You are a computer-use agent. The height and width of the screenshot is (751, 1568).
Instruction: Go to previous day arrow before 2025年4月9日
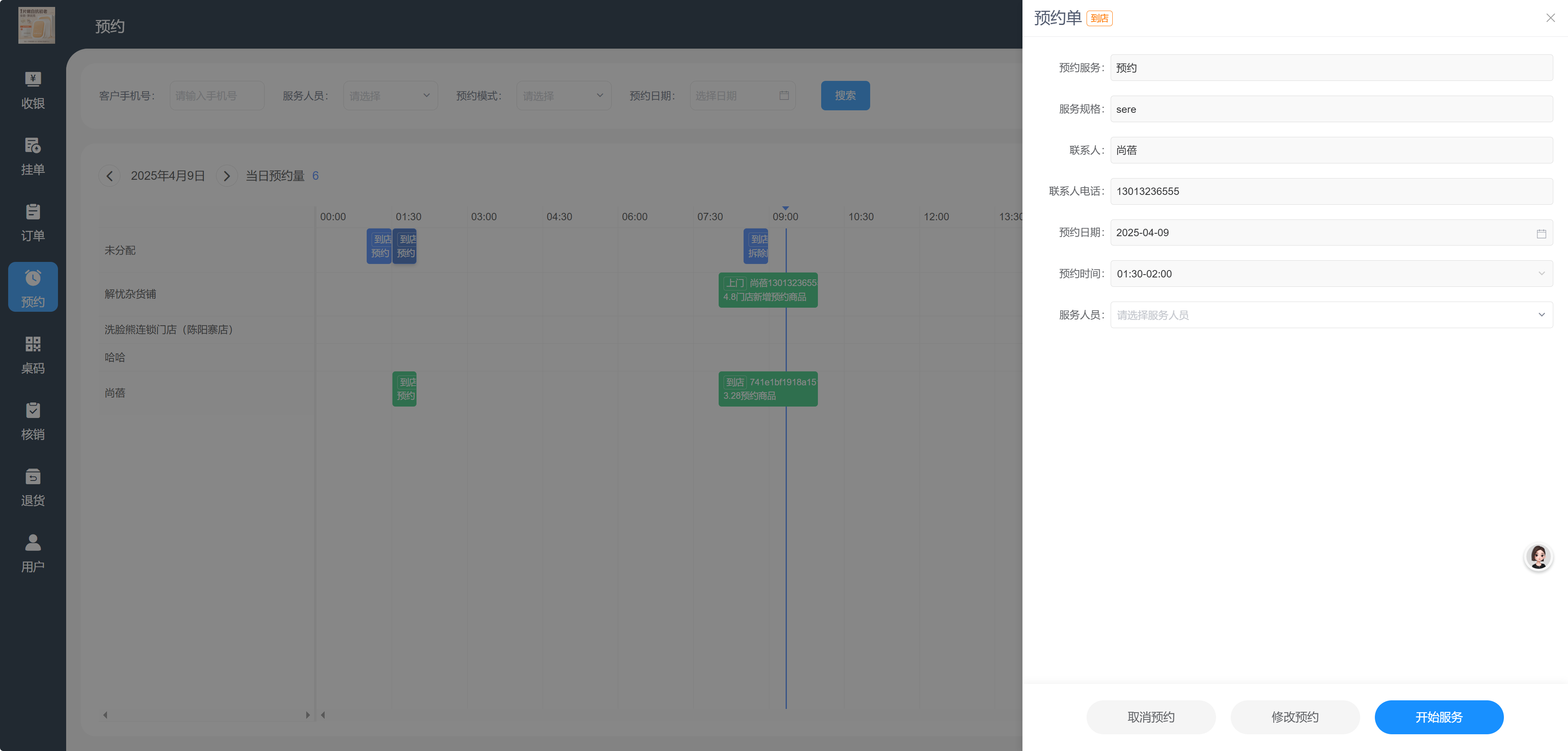(x=109, y=176)
